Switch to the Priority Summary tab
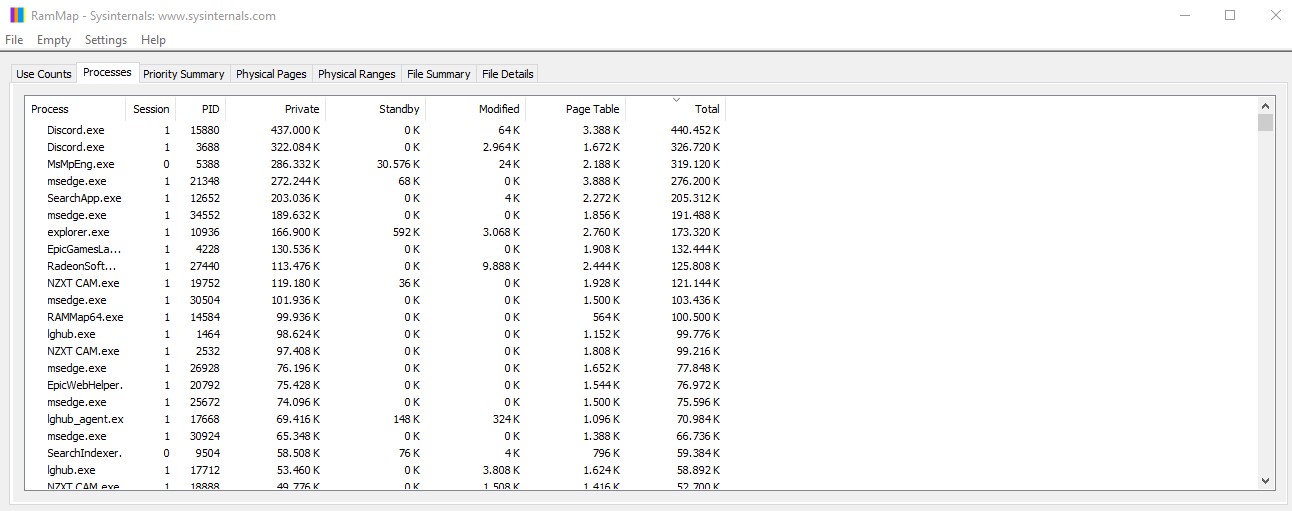The width and height of the screenshot is (1292, 511). pyautogui.click(x=184, y=74)
